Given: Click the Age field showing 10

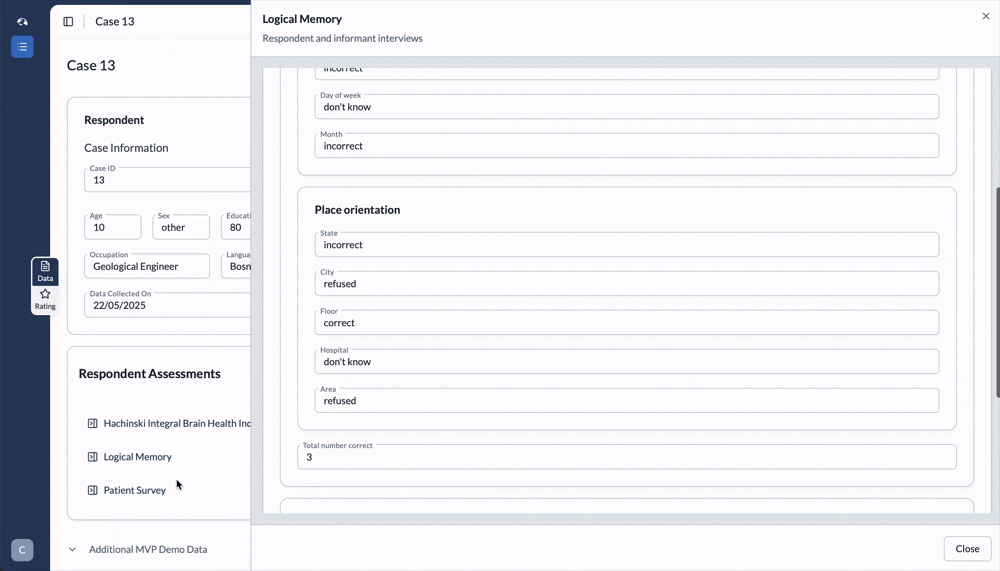Looking at the screenshot, I should (113, 227).
